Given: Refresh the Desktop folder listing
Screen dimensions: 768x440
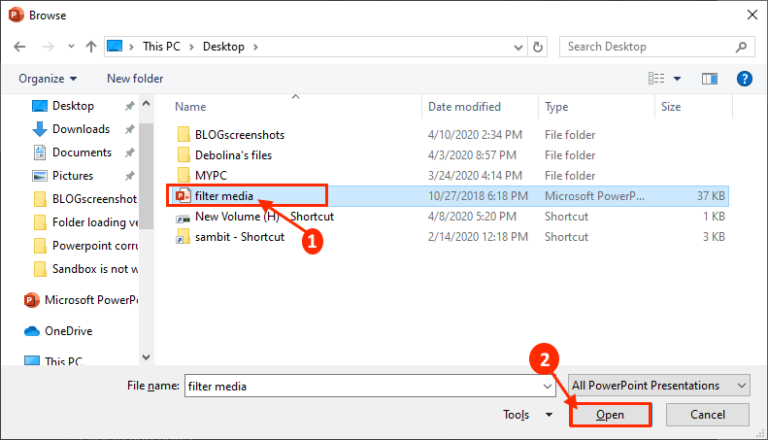Looking at the screenshot, I should [537, 47].
